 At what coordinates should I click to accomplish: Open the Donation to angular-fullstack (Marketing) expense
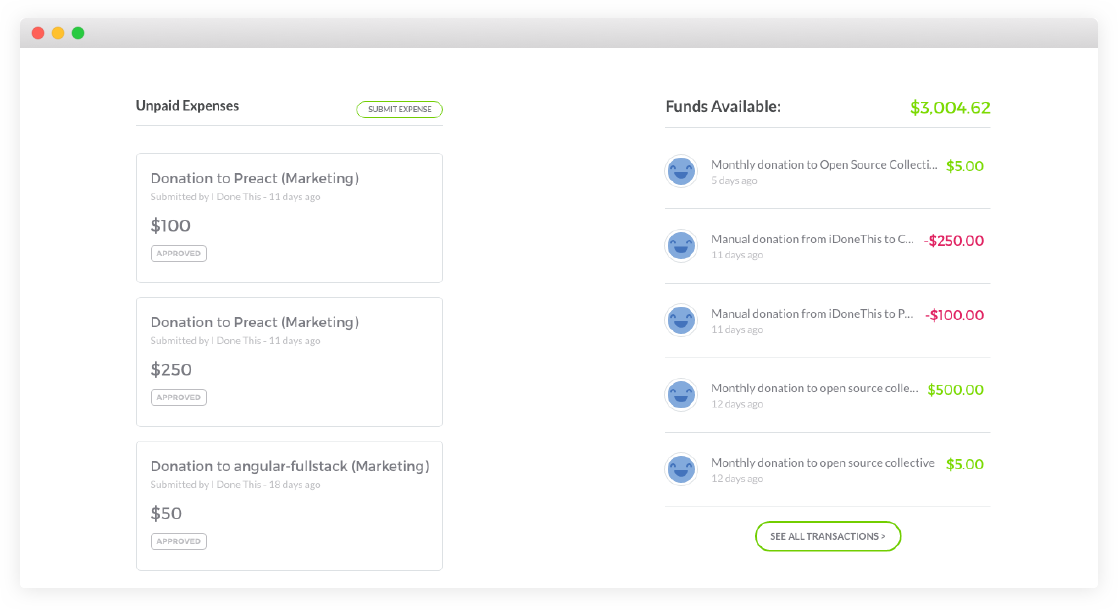(x=289, y=466)
